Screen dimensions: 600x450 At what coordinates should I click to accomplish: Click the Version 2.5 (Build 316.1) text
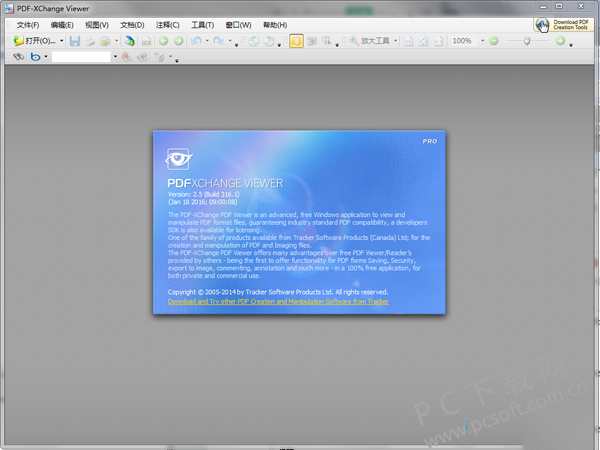[x=204, y=194]
